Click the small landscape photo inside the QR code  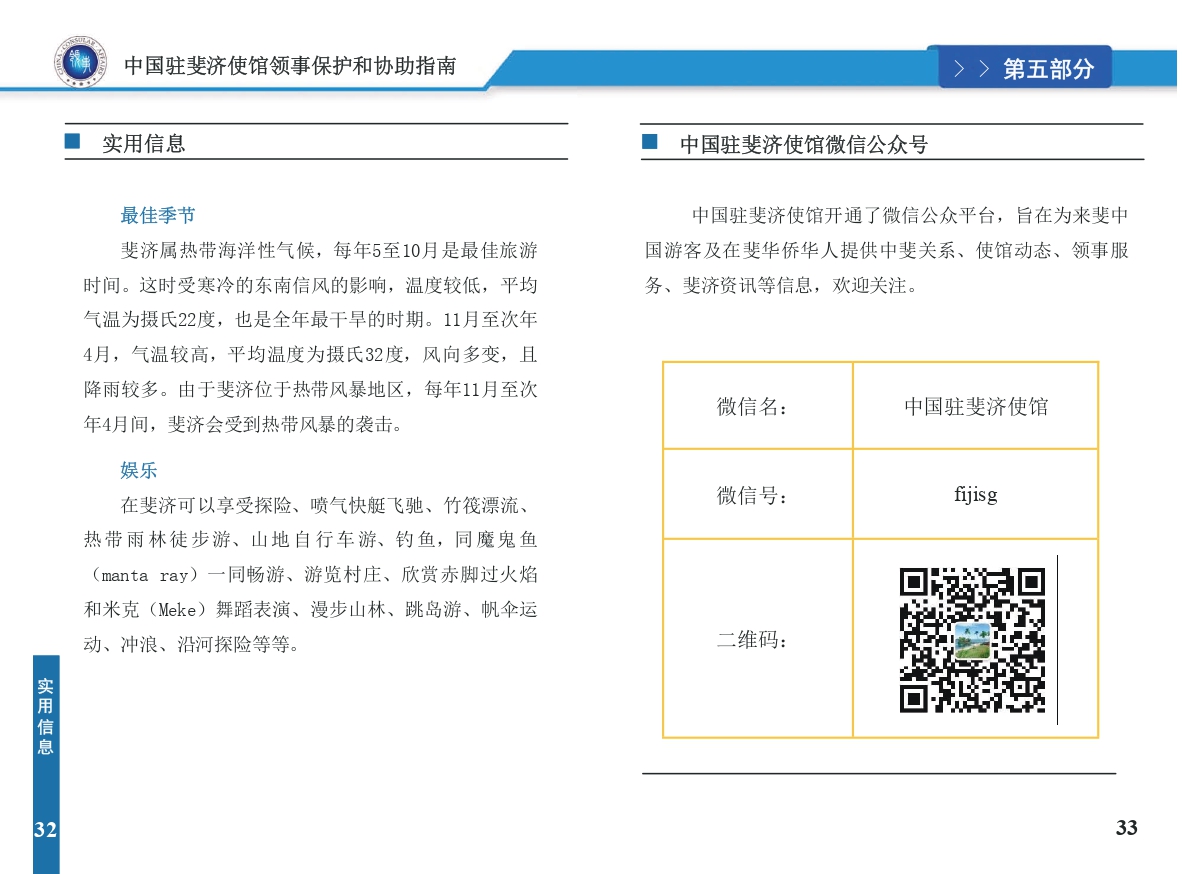click(972, 641)
